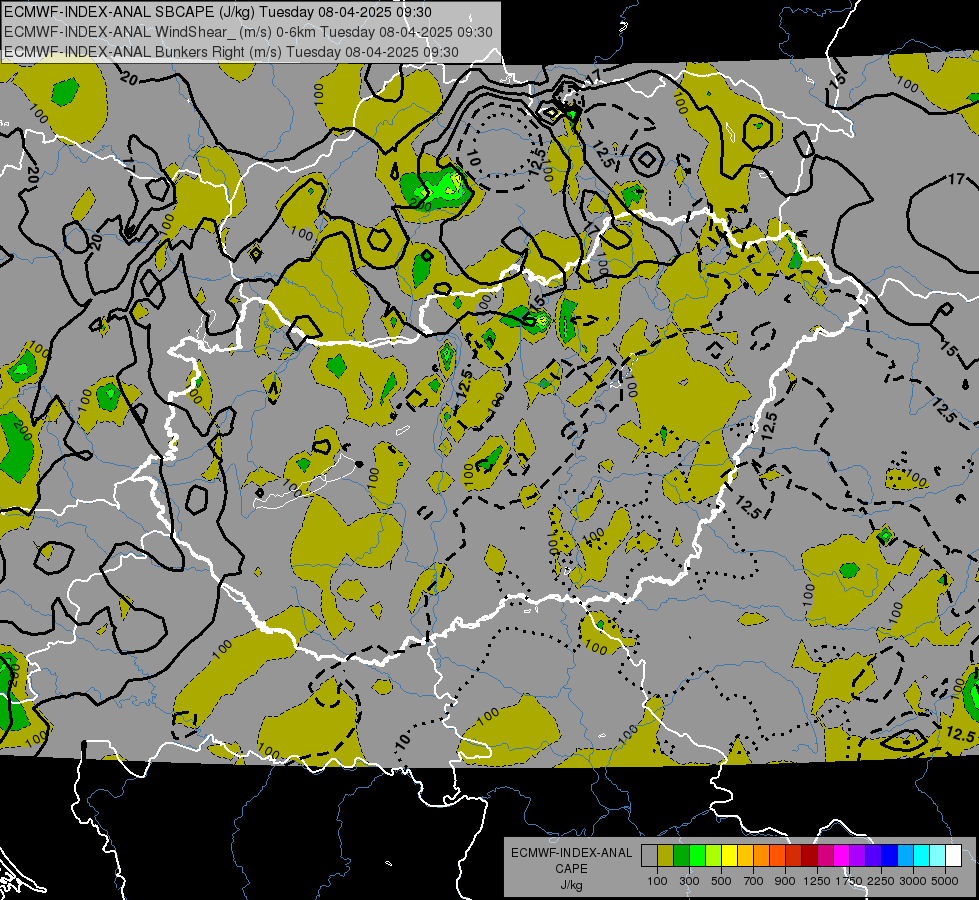Pick the dark red legend swatch
This screenshot has width=979, height=900.
click(809, 856)
